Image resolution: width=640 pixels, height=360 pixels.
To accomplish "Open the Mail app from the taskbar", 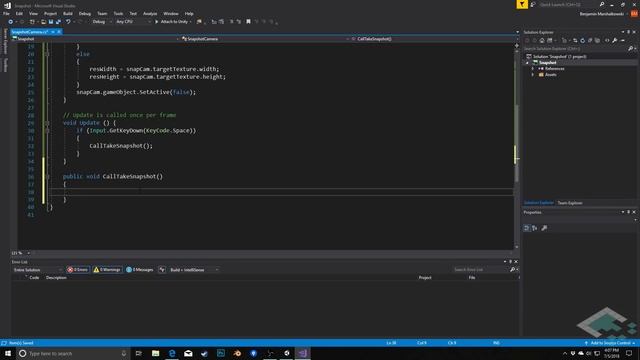I will [x=188, y=353].
